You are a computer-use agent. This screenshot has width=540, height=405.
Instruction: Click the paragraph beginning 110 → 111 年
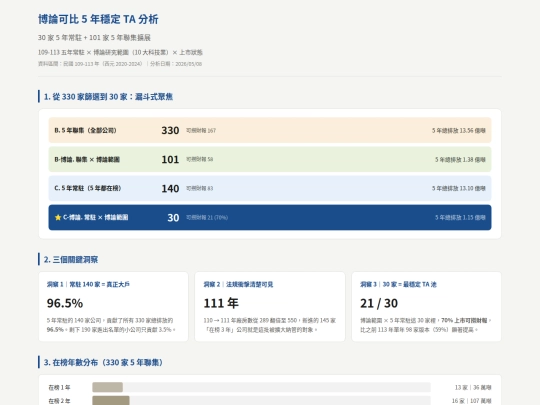tap(270, 325)
